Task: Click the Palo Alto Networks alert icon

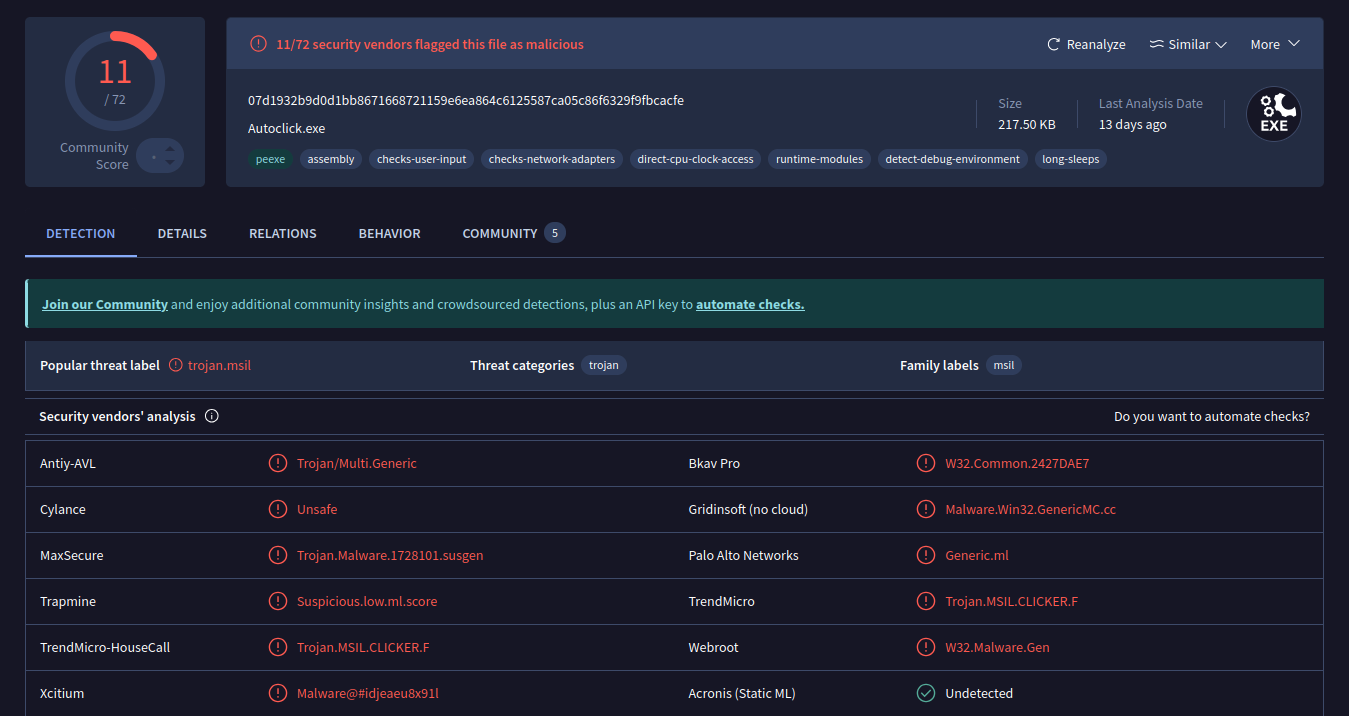Action: click(926, 555)
